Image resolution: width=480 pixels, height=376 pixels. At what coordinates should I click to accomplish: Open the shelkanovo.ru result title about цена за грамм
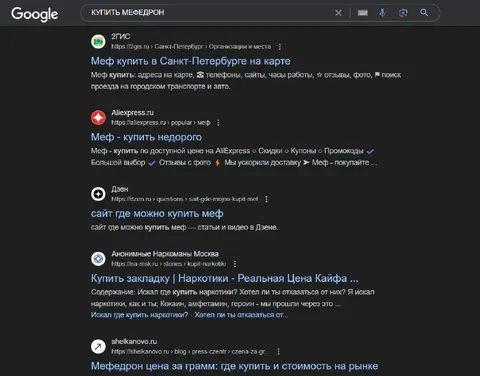(235, 366)
